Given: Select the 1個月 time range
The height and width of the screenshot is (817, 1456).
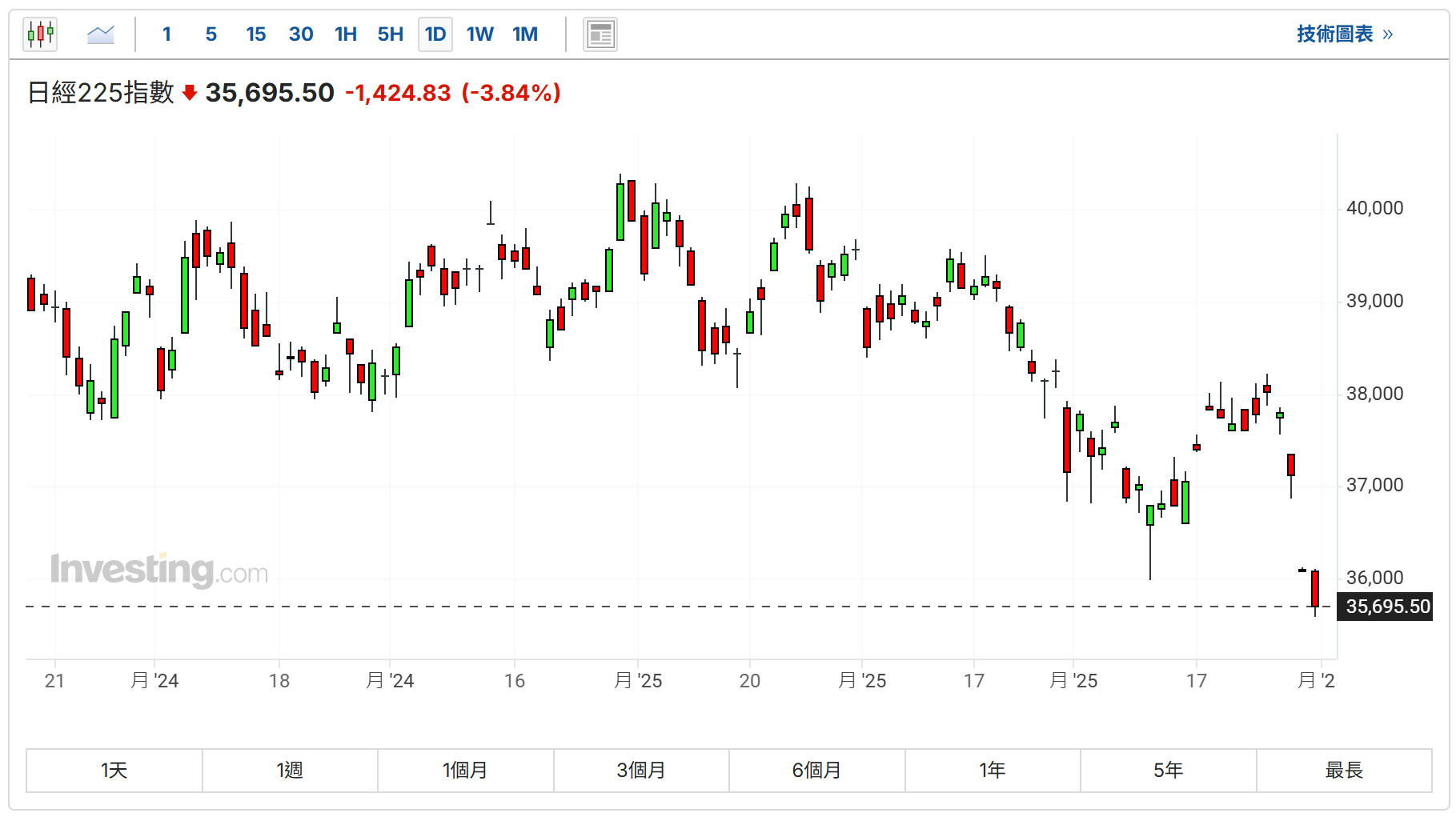Looking at the screenshot, I should click(x=465, y=771).
